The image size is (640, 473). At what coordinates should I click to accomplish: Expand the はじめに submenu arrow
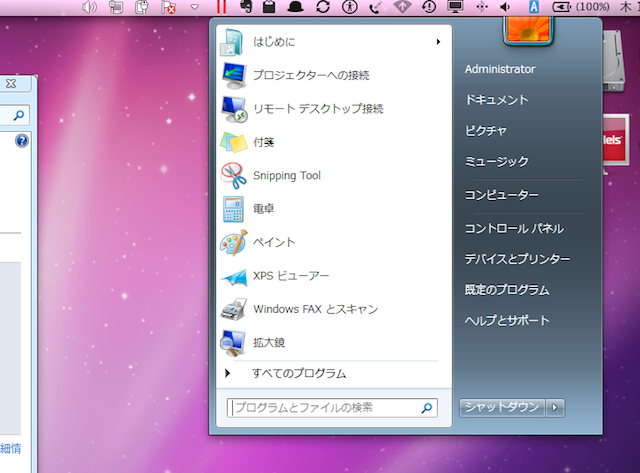click(438, 42)
